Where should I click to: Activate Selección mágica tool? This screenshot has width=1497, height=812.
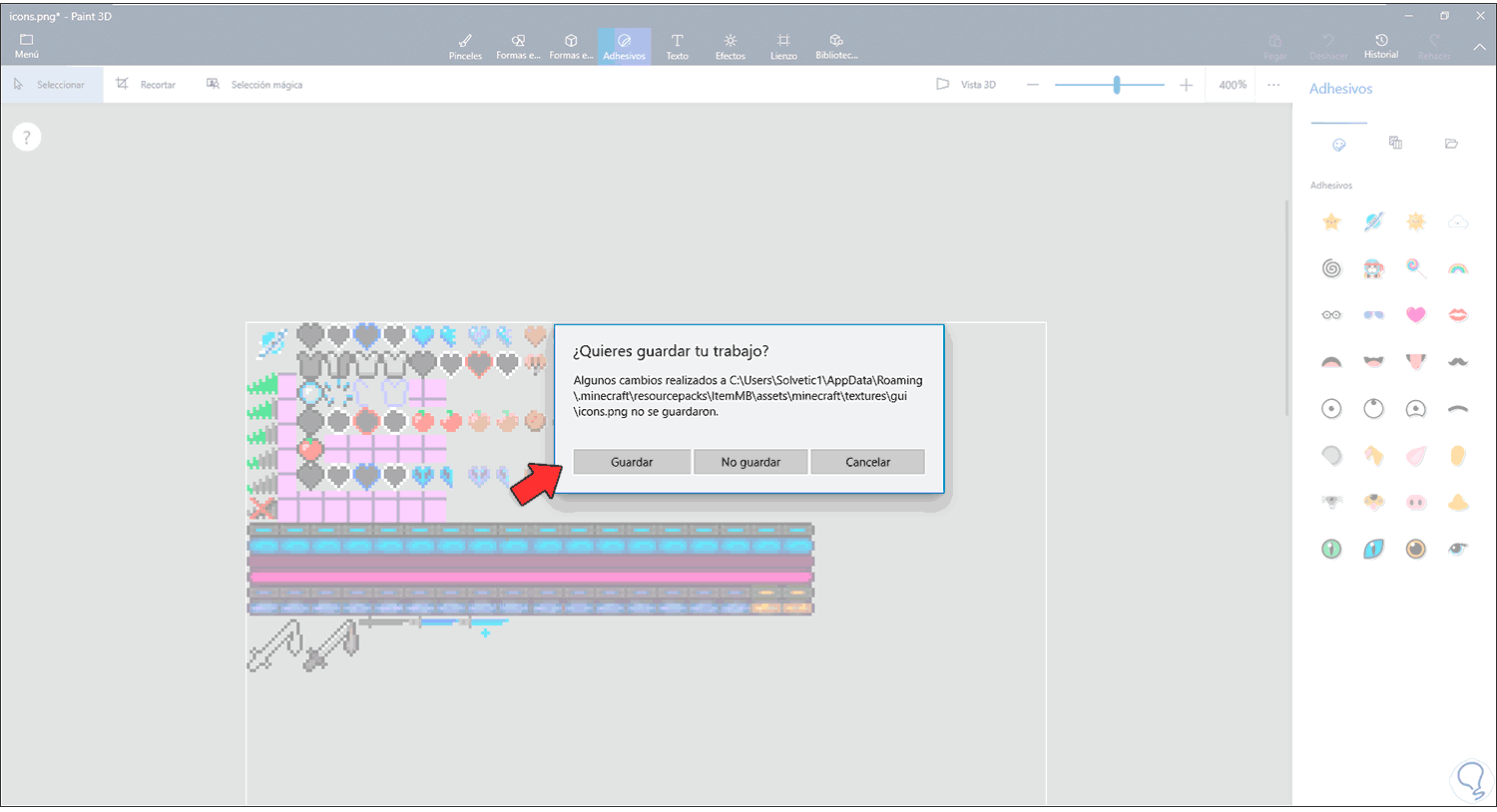254,85
